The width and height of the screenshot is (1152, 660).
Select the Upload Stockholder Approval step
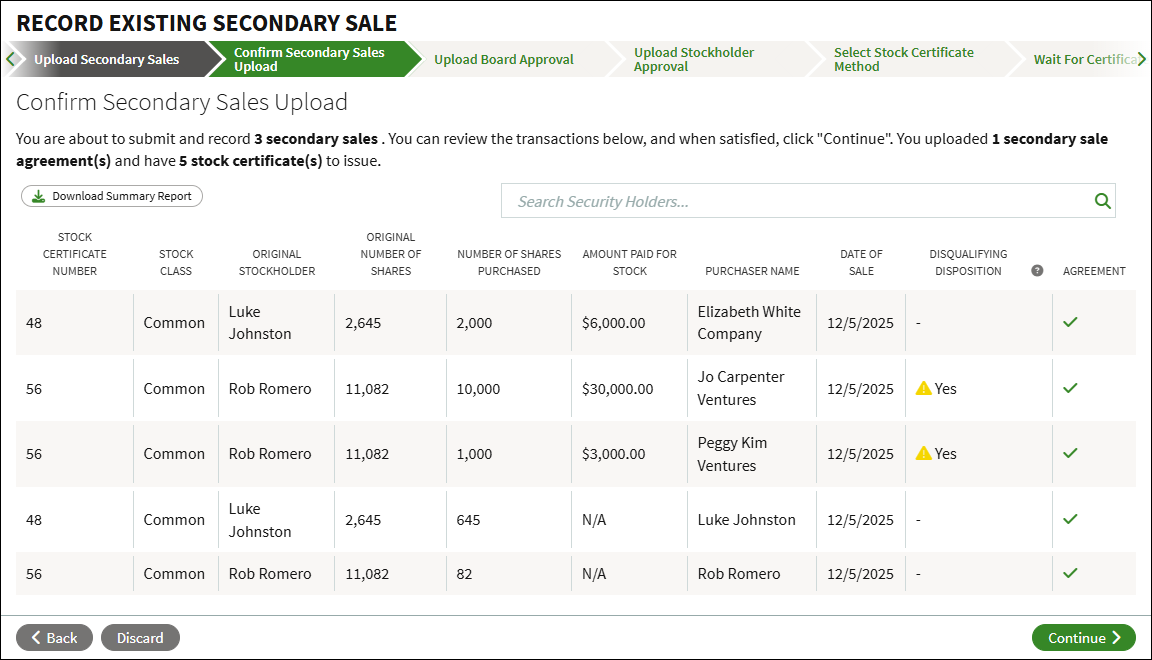click(694, 60)
